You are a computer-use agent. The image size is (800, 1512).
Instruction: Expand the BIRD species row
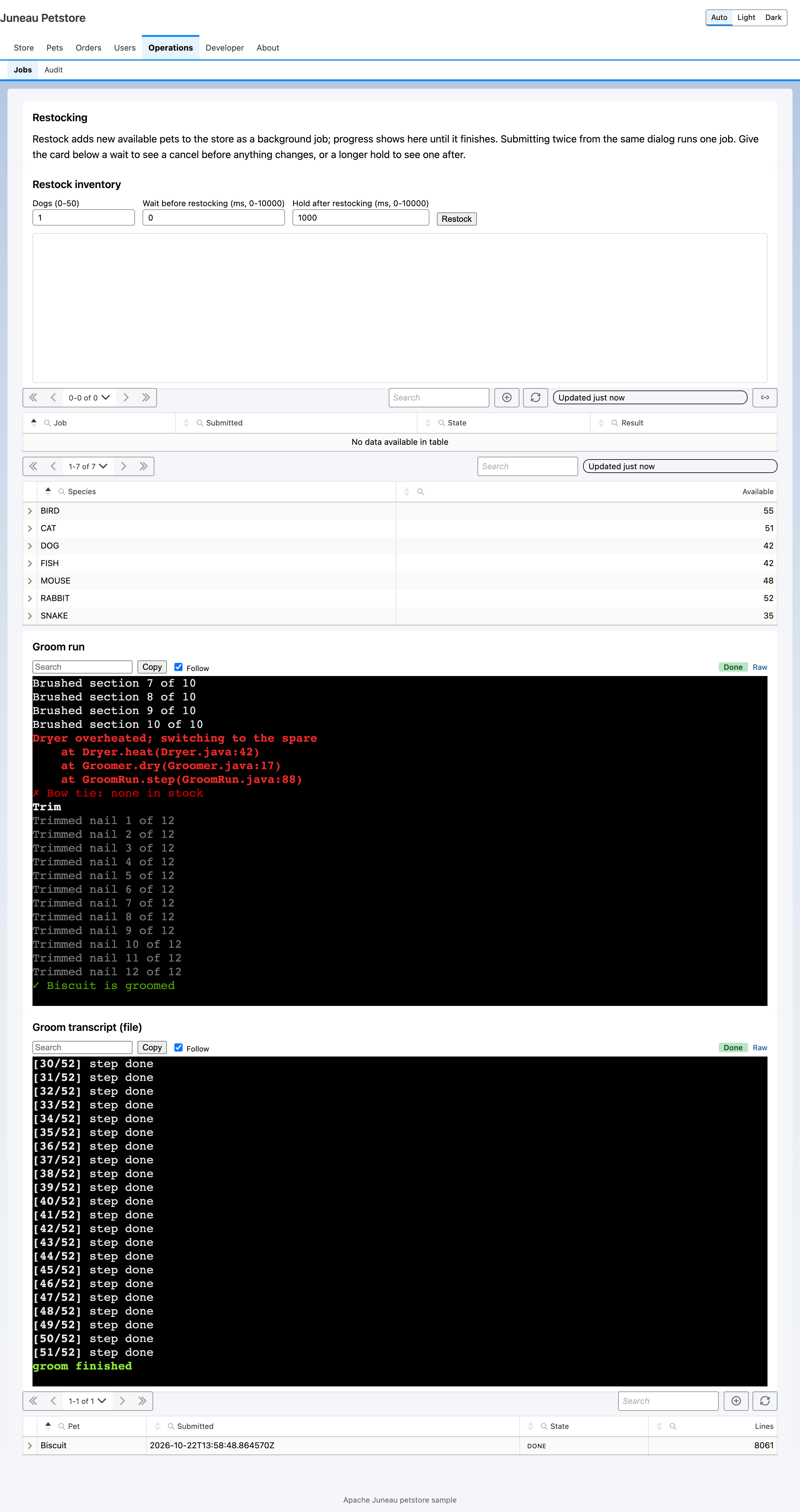pos(30,511)
